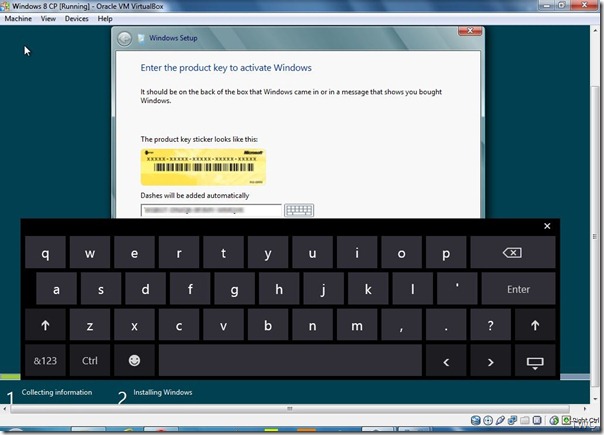Open the emoji smiley key
604x435 pixels.
pos(134,361)
